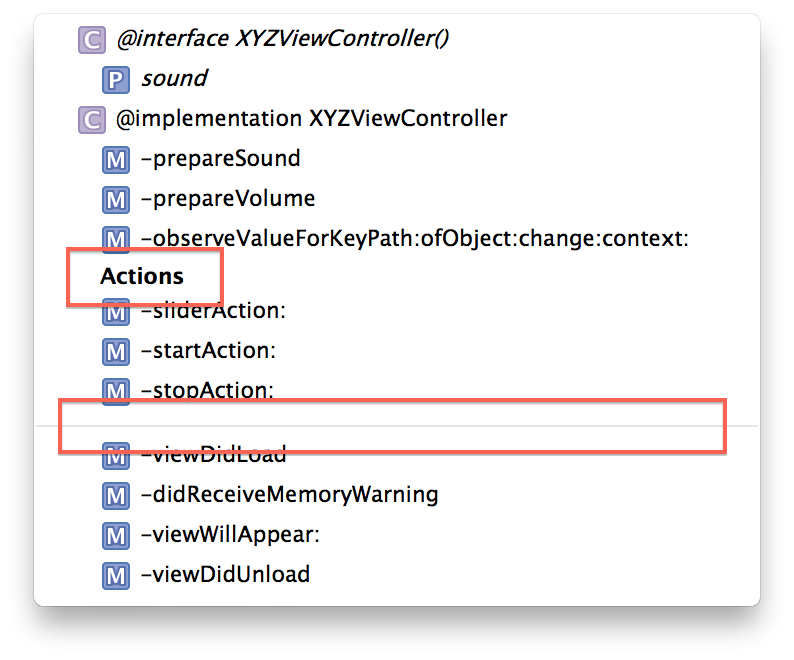Click the M method icon for -prepareSound
The height and width of the screenshot is (660, 794).
tap(116, 160)
